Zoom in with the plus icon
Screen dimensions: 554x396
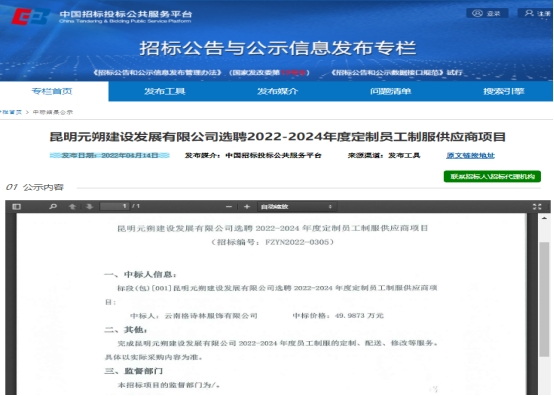click(x=247, y=206)
